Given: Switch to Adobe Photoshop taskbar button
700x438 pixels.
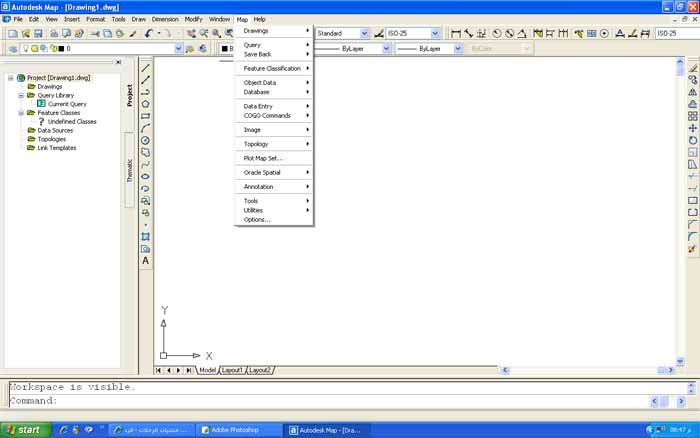Looking at the screenshot, I should coord(238,430).
